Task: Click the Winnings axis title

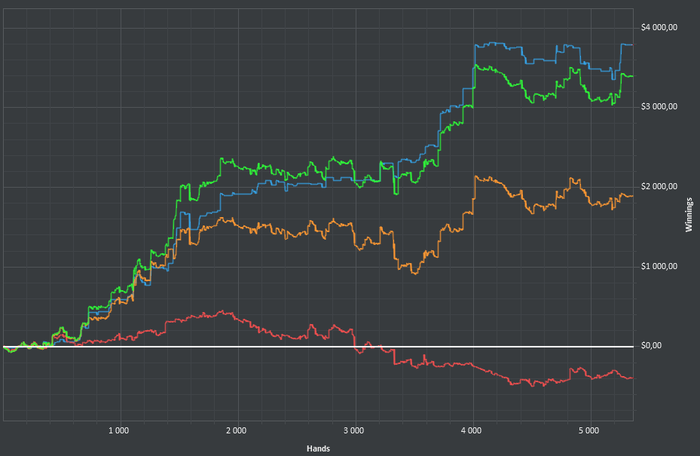Action: pos(689,214)
